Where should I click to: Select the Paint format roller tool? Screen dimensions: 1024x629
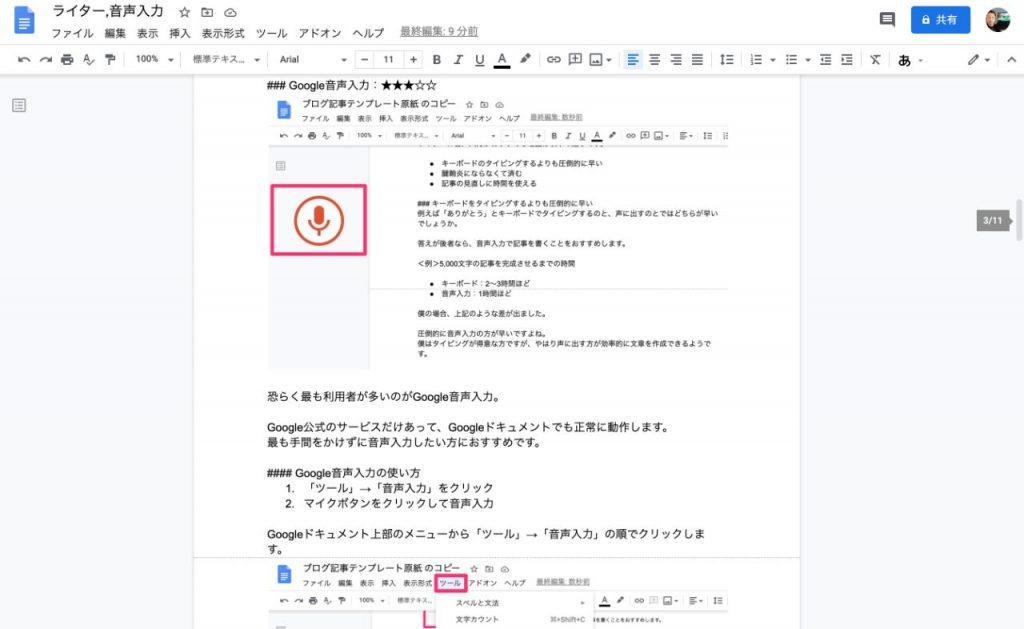tap(110, 60)
